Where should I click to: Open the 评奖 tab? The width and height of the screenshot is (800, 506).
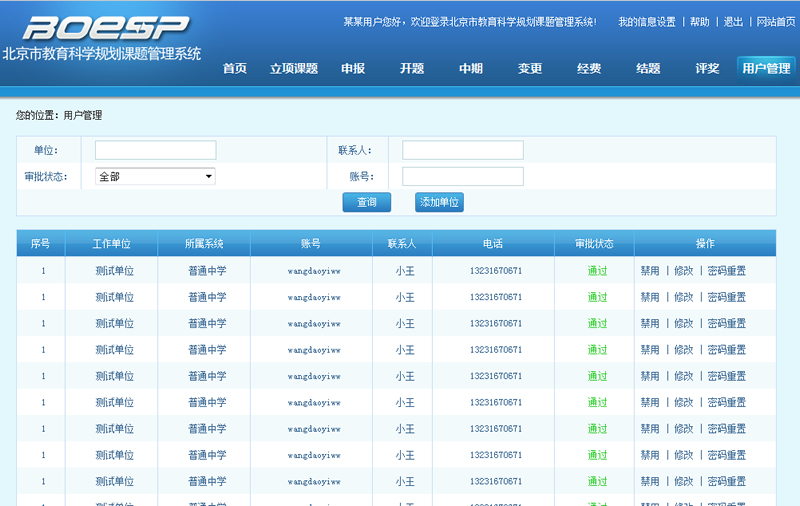coord(707,69)
